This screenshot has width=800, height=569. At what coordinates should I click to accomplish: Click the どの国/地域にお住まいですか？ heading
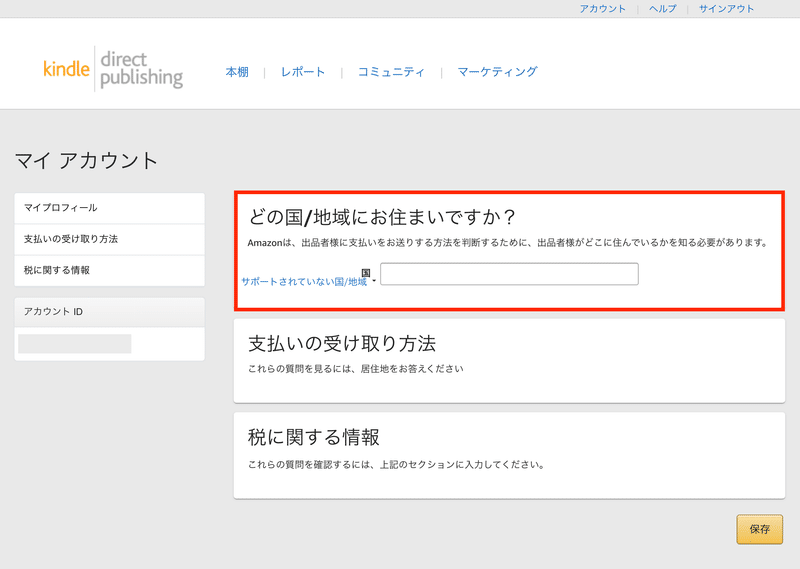coord(382,217)
